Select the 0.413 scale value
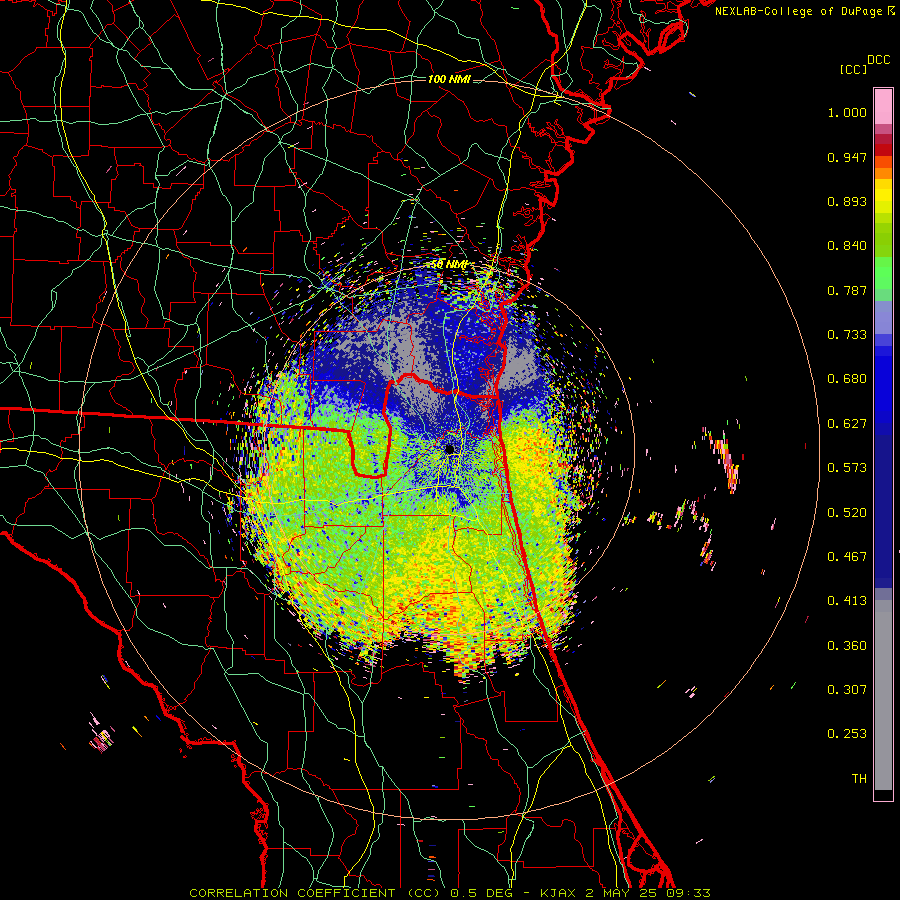This screenshot has width=900, height=900. click(x=847, y=601)
